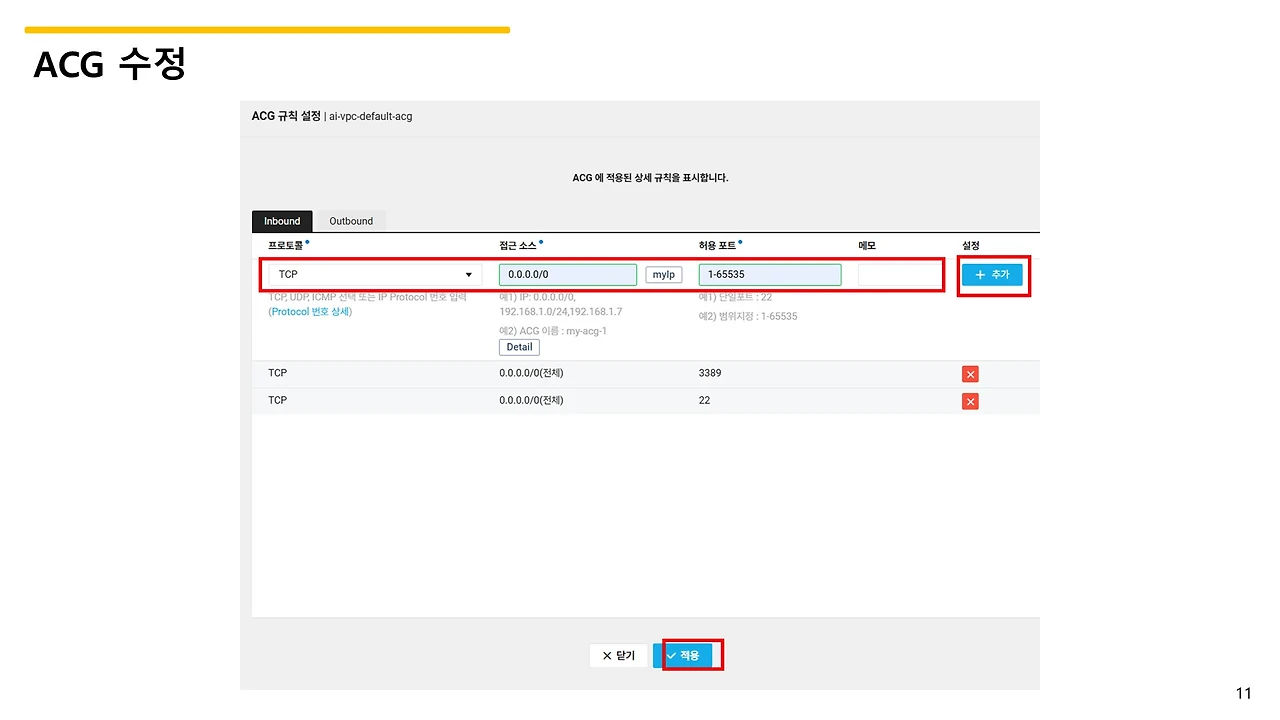
Task: Click the allowed port 1-65535 field
Action: click(x=770, y=274)
